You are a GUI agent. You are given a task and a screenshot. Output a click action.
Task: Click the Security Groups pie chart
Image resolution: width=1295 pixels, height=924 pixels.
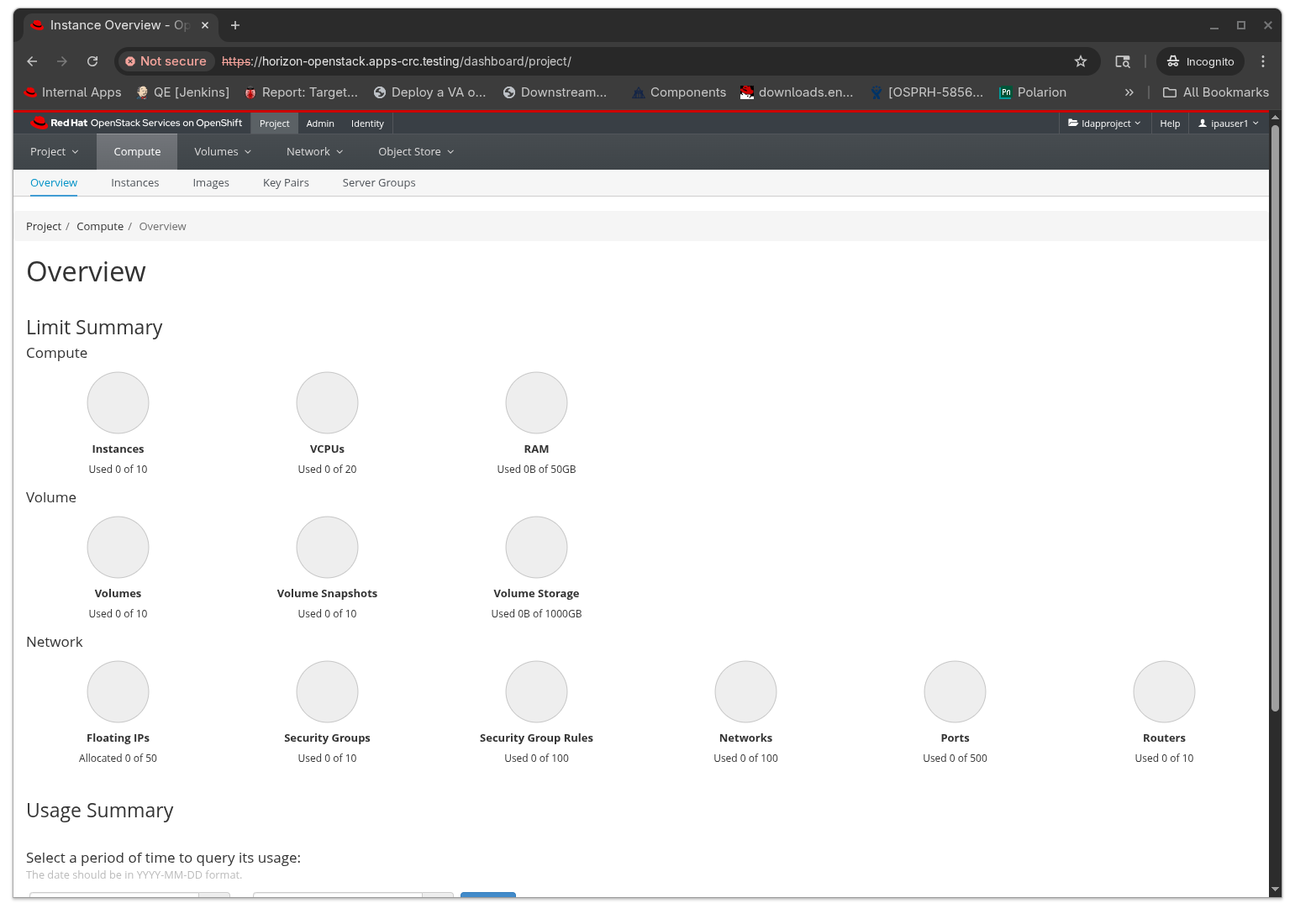tap(327, 692)
